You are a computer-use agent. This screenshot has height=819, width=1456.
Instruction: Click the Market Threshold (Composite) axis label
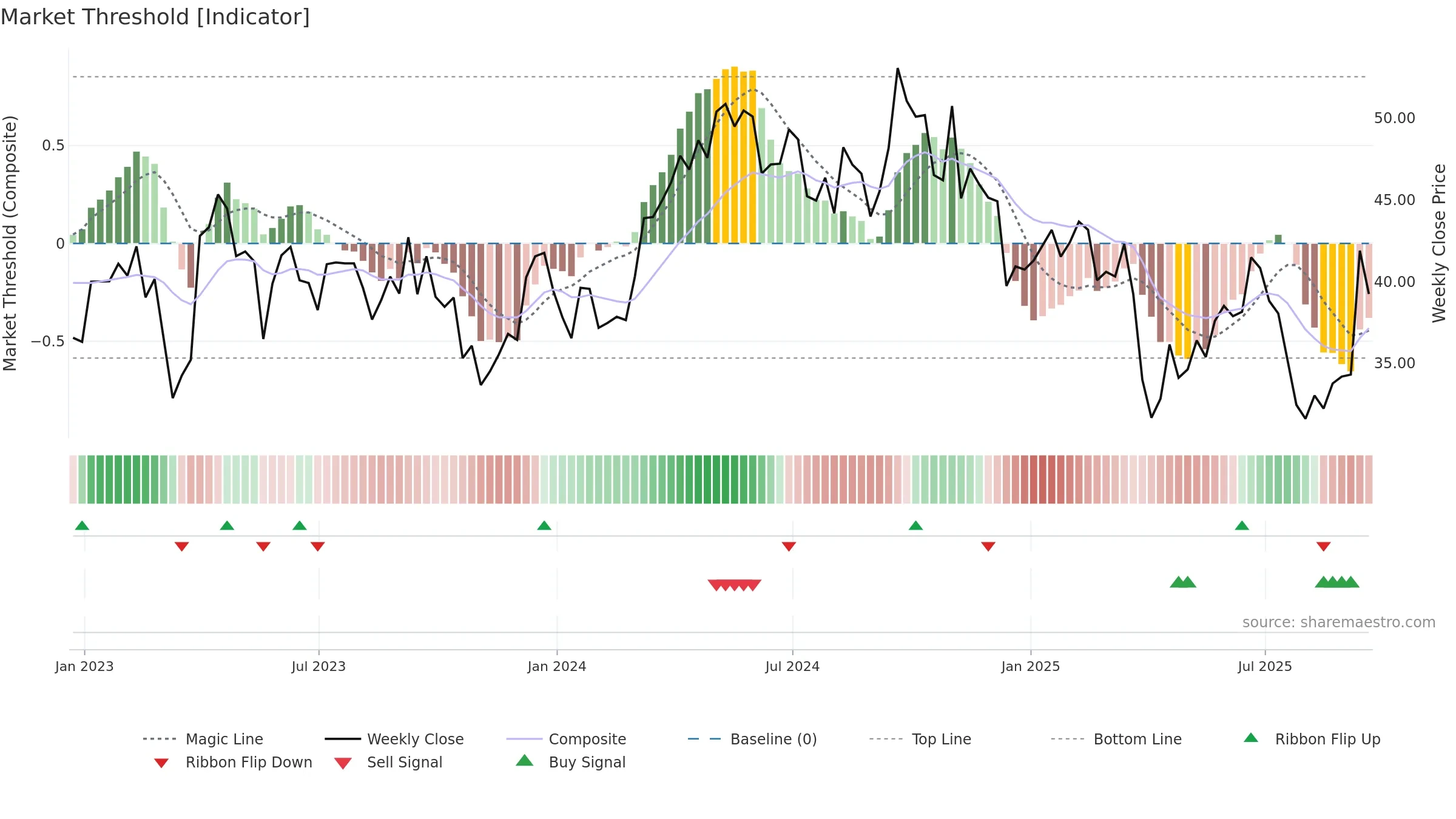pyautogui.click(x=10, y=243)
